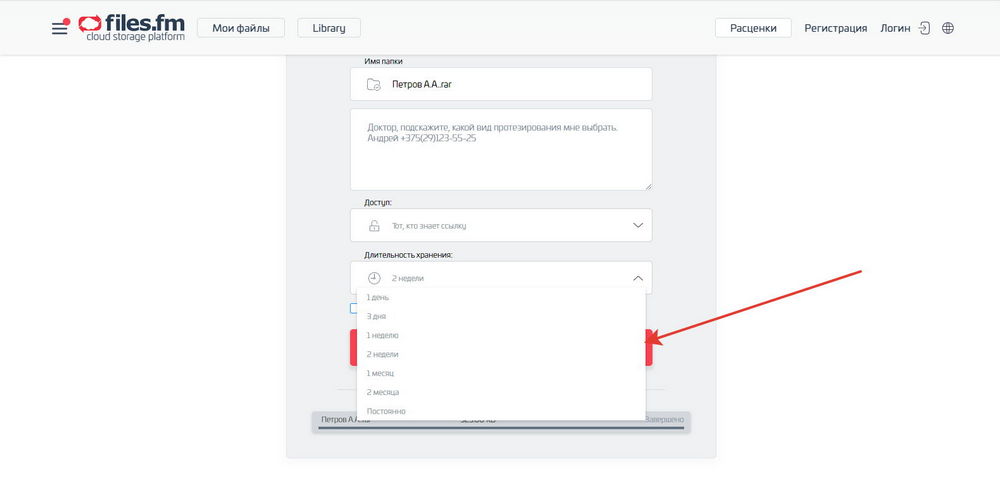Expand the access dropdown chevron
The image size is (1000, 480).
click(638, 225)
